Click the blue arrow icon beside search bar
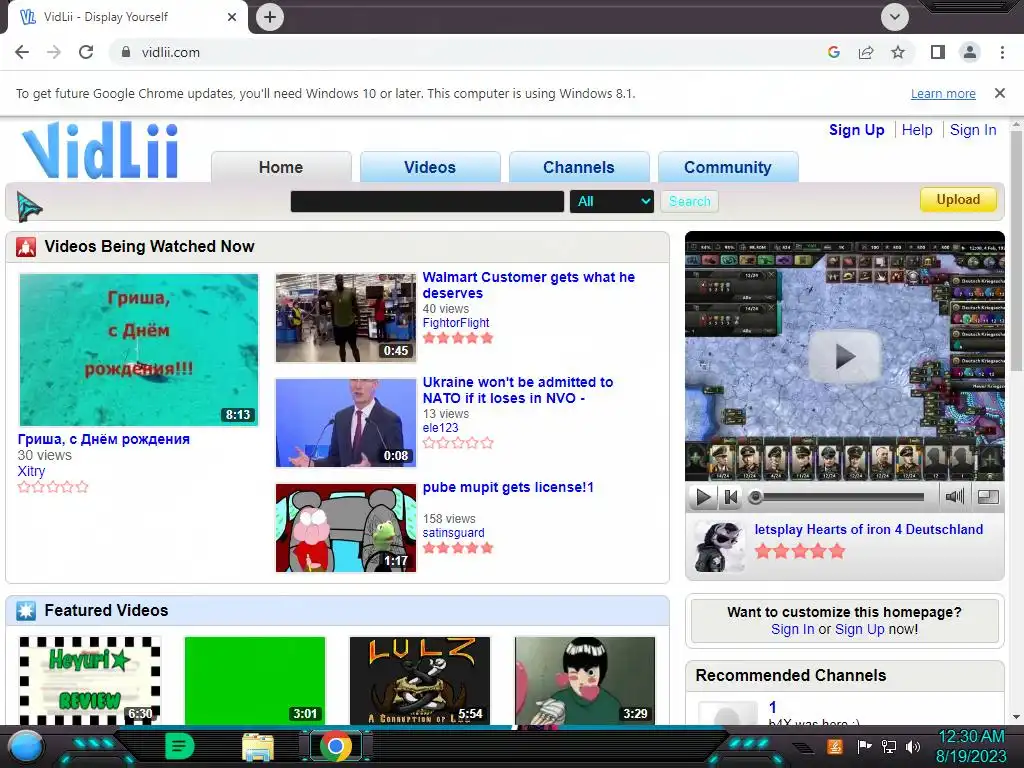The width and height of the screenshot is (1024, 768). pyautogui.click(x=29, y=207)
